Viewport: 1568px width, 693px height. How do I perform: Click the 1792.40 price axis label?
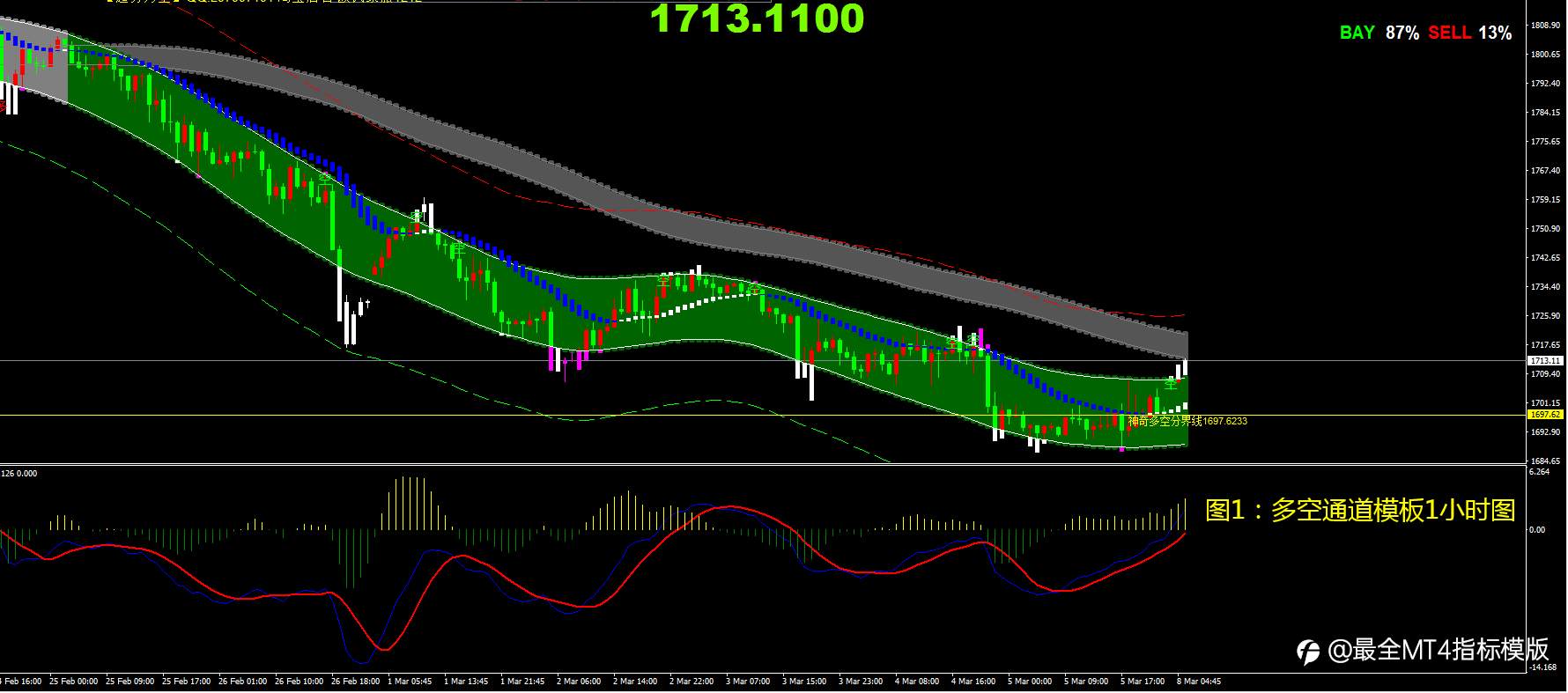point(1546,84)
